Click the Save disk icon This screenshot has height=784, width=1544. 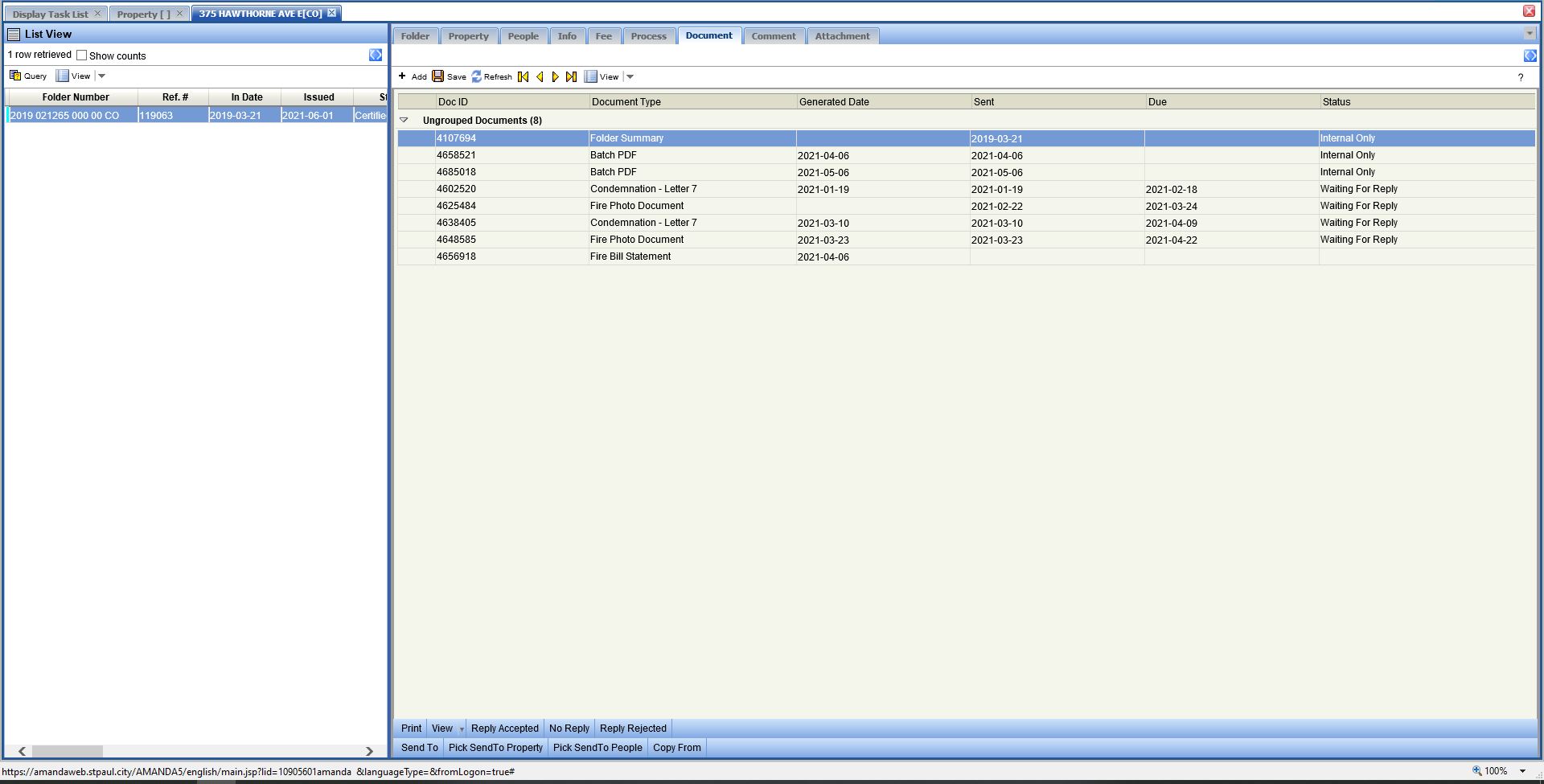click(x=438, y=76)
